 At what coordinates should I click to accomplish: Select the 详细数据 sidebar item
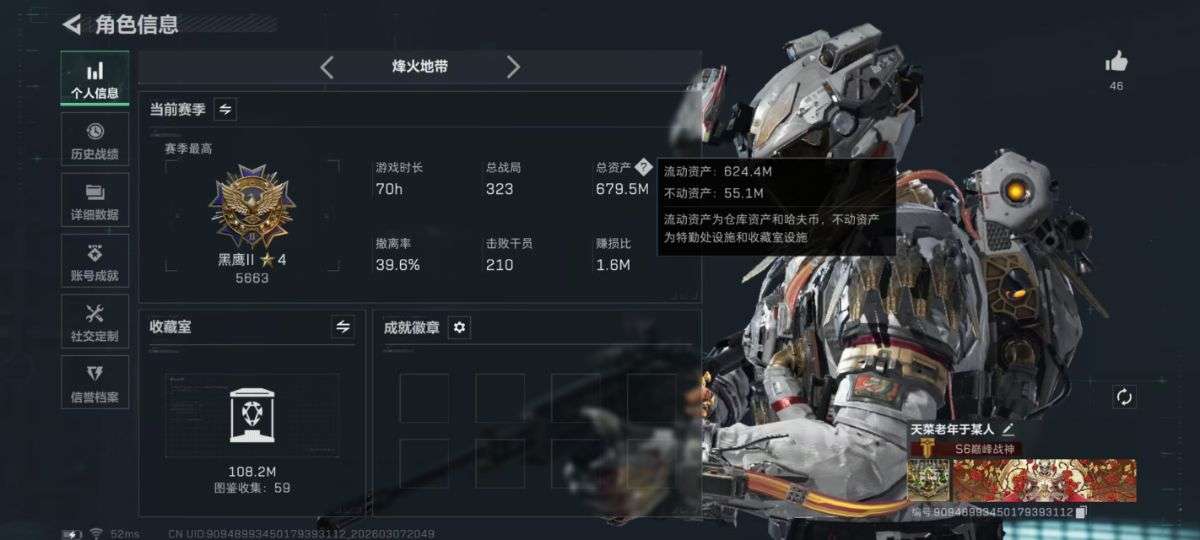pos(95,200)
